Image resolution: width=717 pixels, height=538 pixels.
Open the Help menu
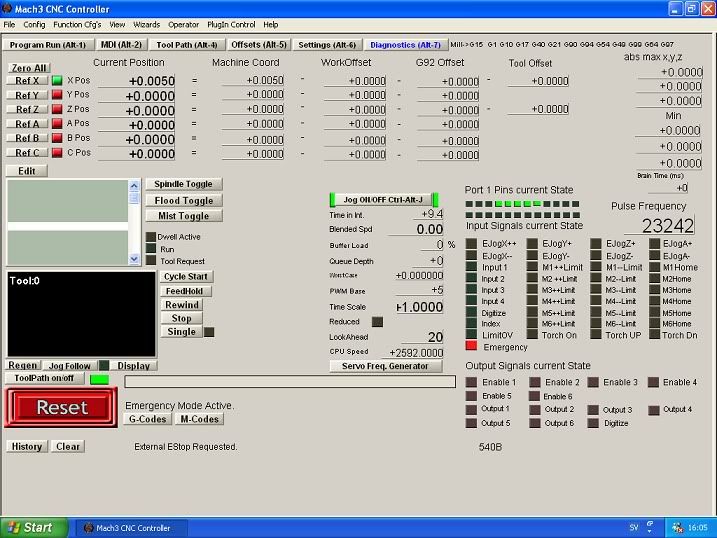click(271, 25)
